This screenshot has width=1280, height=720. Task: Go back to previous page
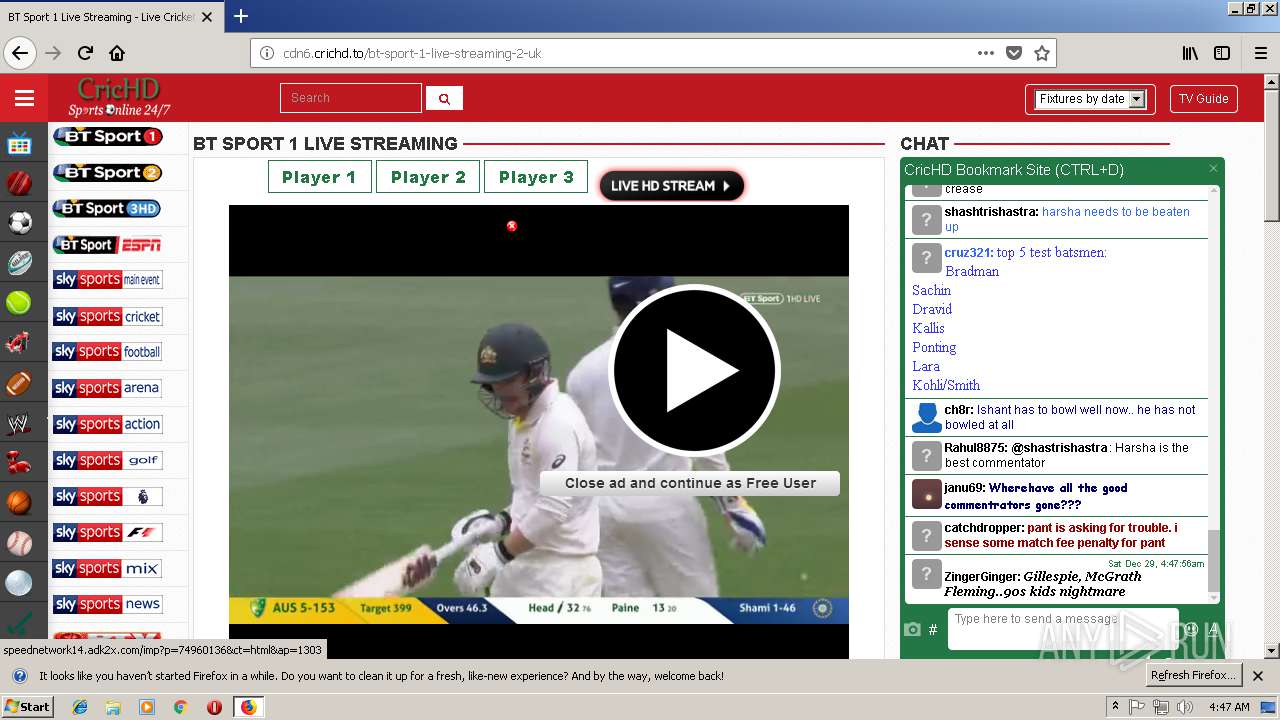pyautogui.click(x=20, y=53)
